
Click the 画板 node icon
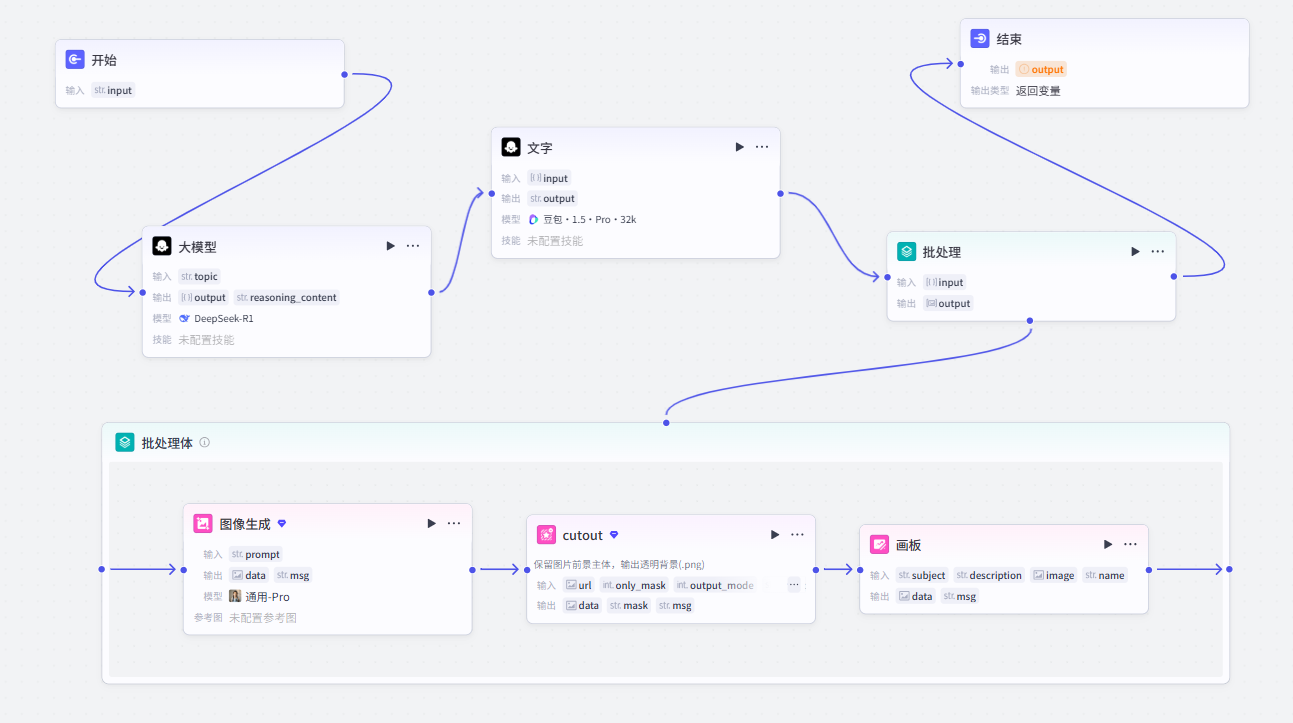point(879,545)
